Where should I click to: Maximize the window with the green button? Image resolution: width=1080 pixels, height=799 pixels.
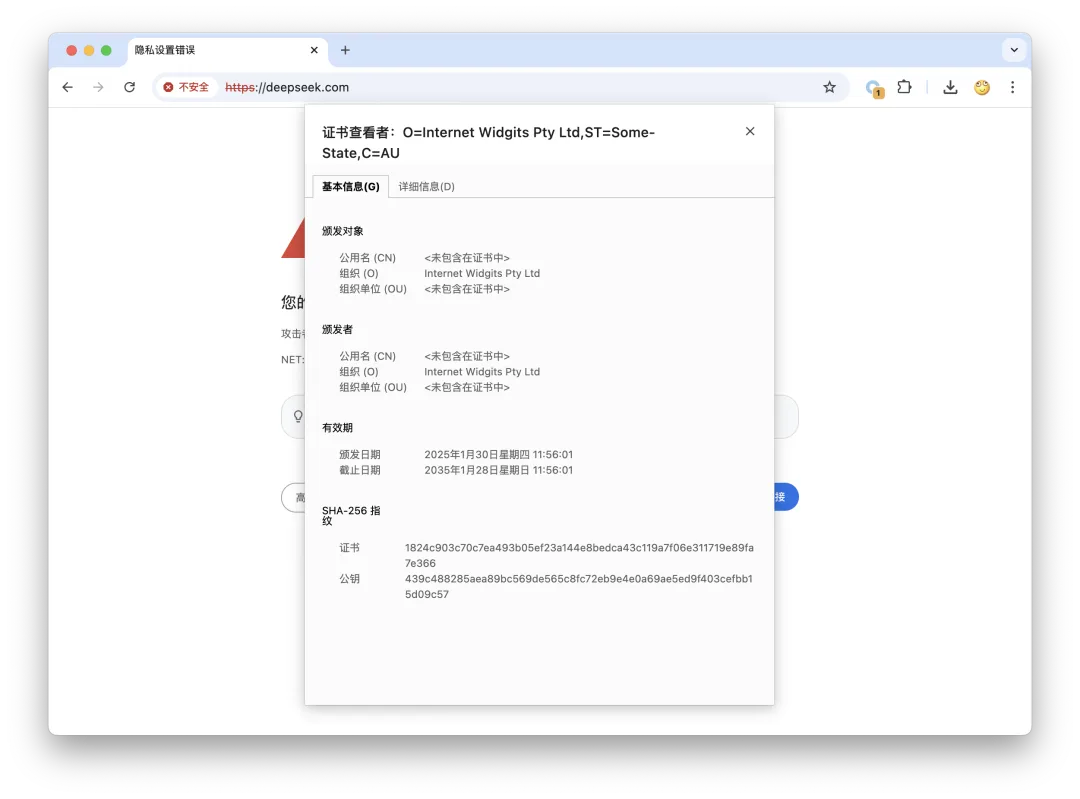click(x=106, y=50)
